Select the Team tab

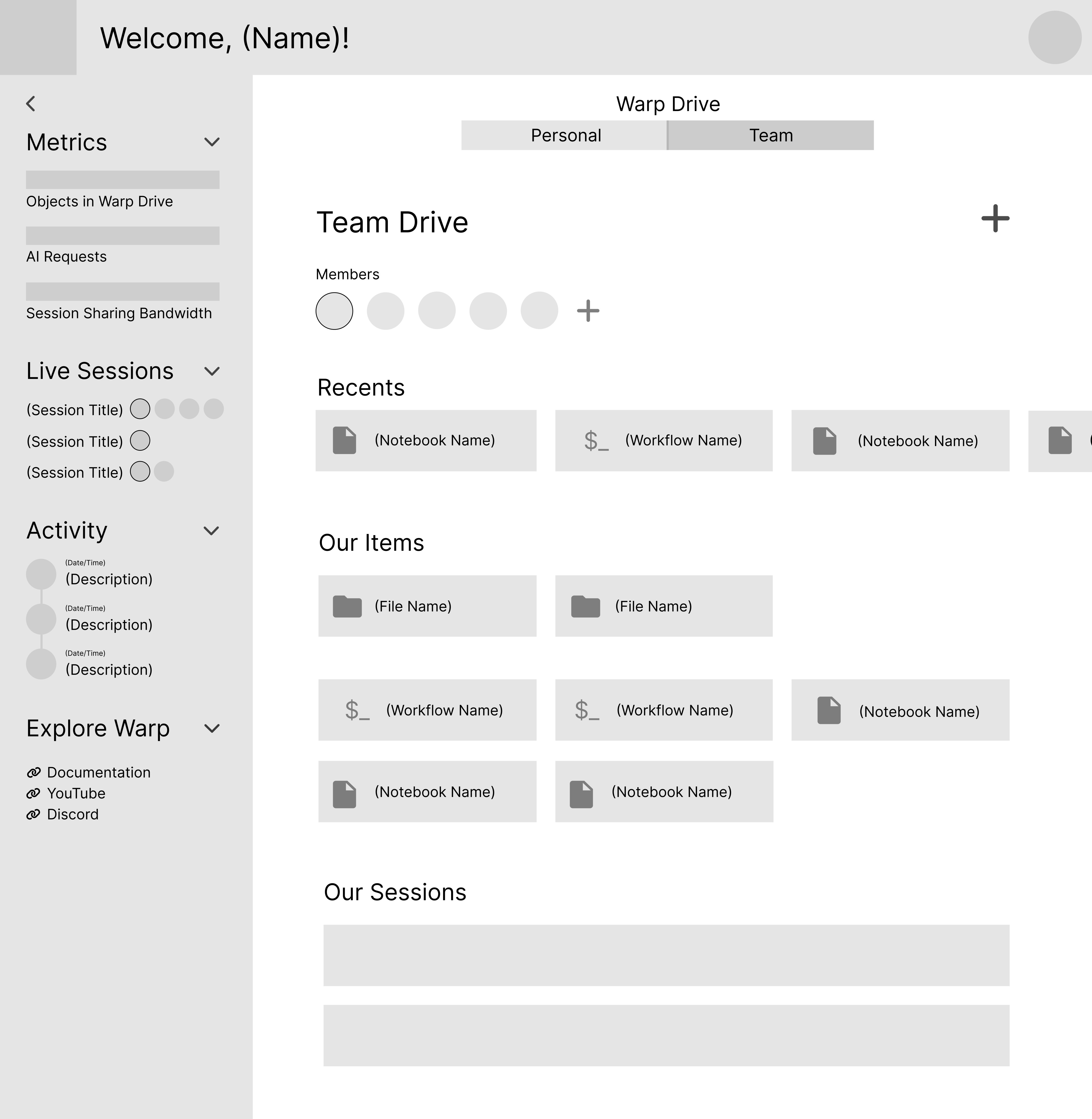771,135
